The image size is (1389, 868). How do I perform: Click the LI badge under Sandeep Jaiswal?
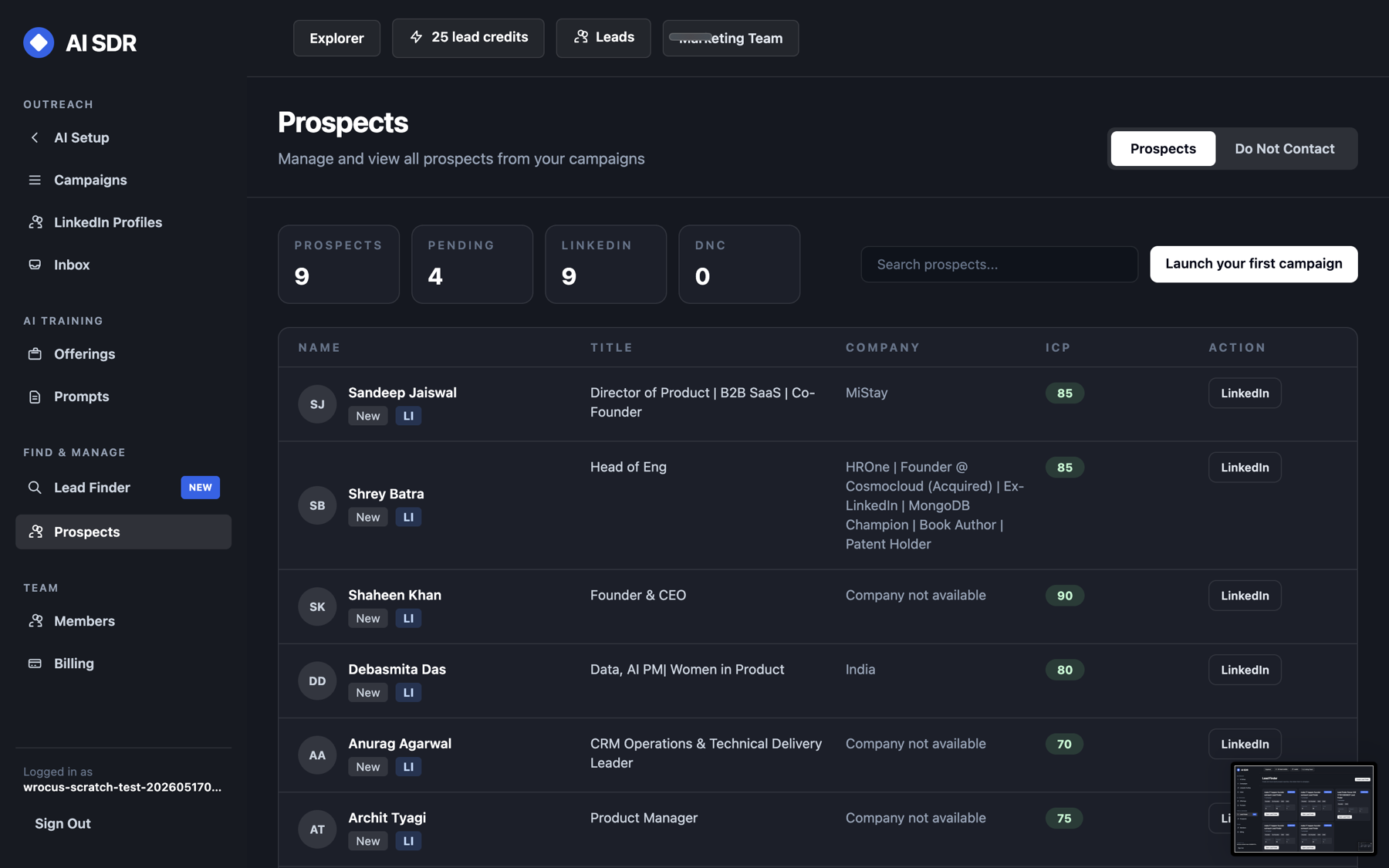click(x=408, y=416)
